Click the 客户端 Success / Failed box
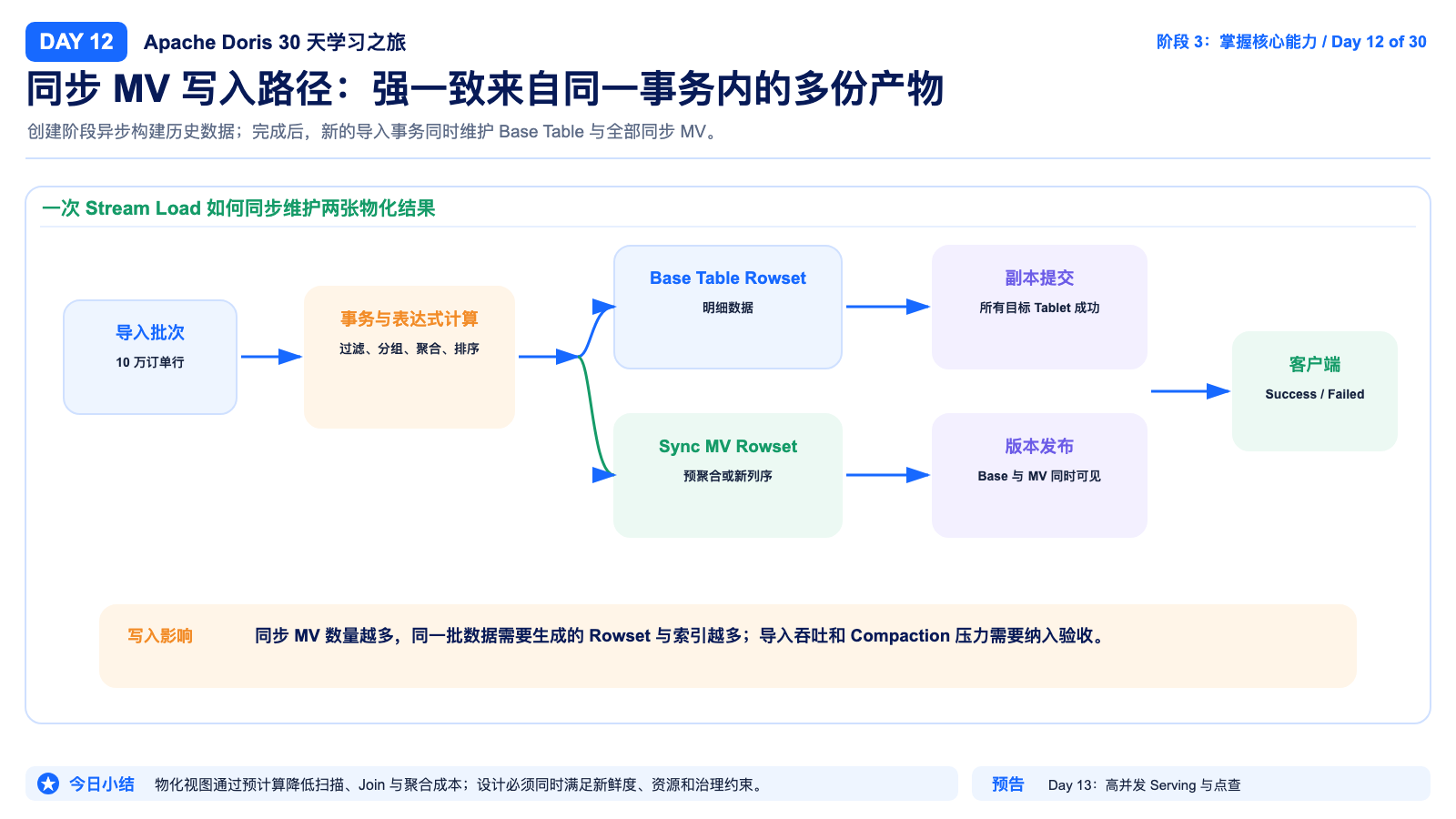1456x819 pixels. (x=1315, y=391)
